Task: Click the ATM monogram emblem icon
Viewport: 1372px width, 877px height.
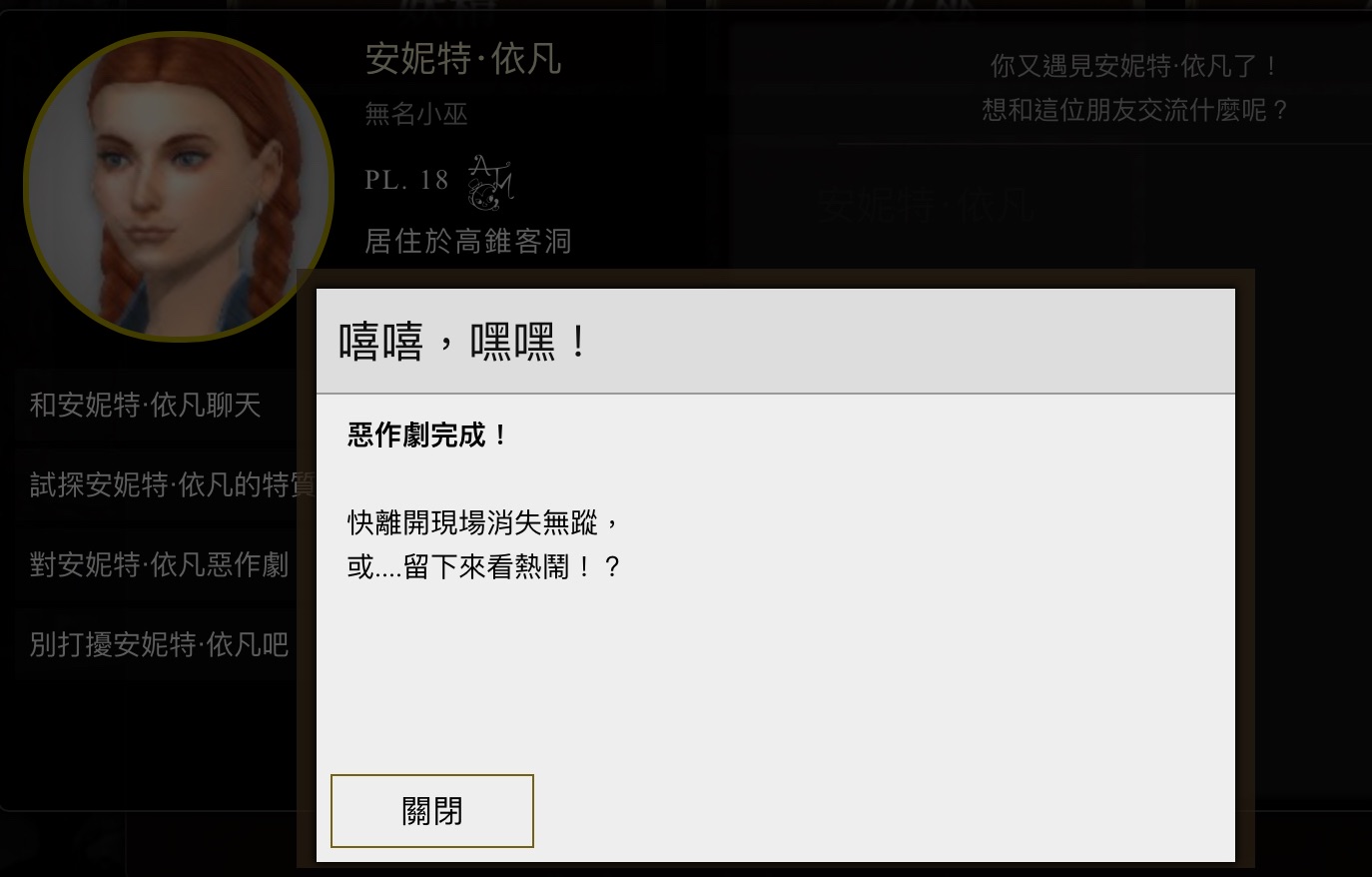Action: (490, 182)
